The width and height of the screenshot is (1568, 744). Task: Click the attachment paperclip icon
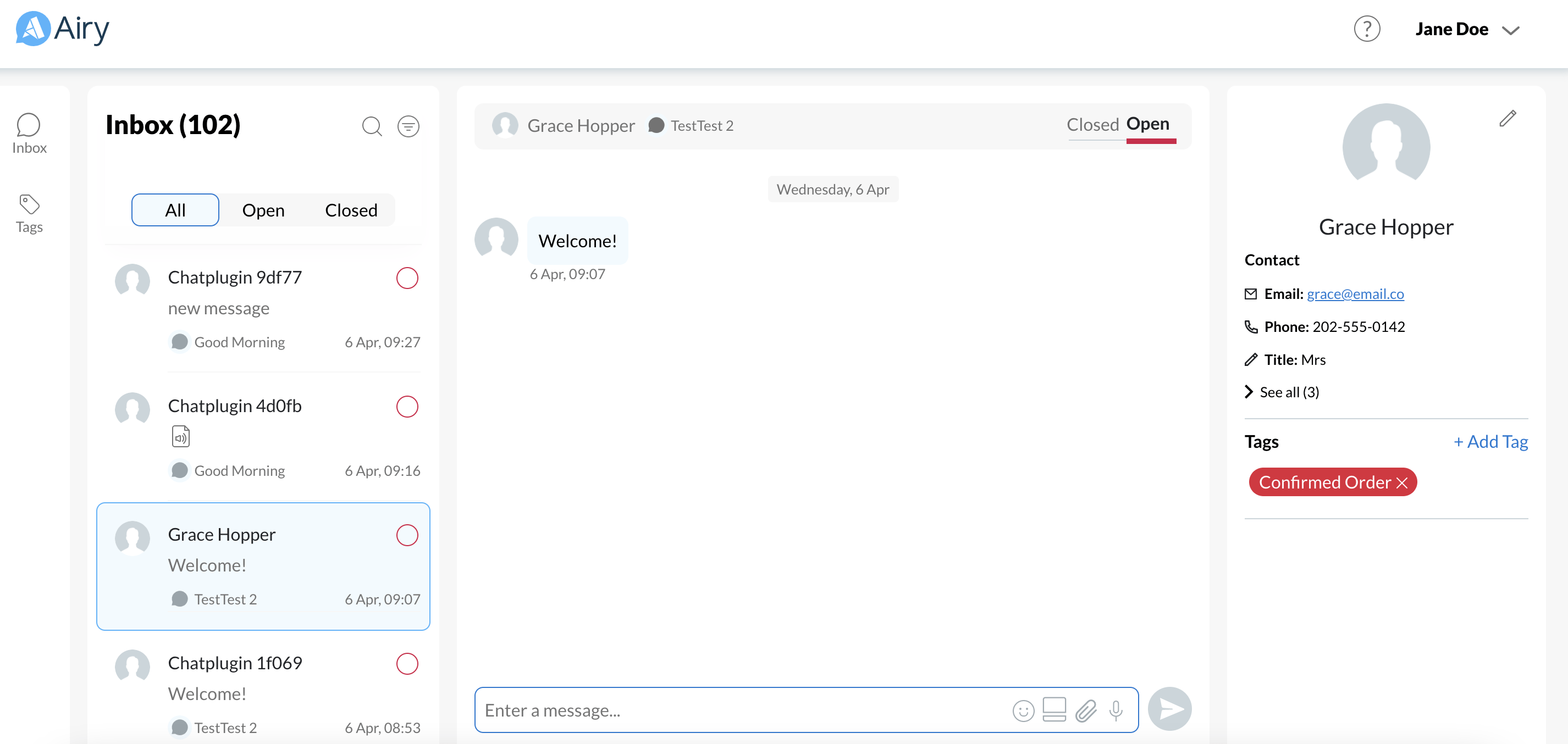pos(1085,710)
